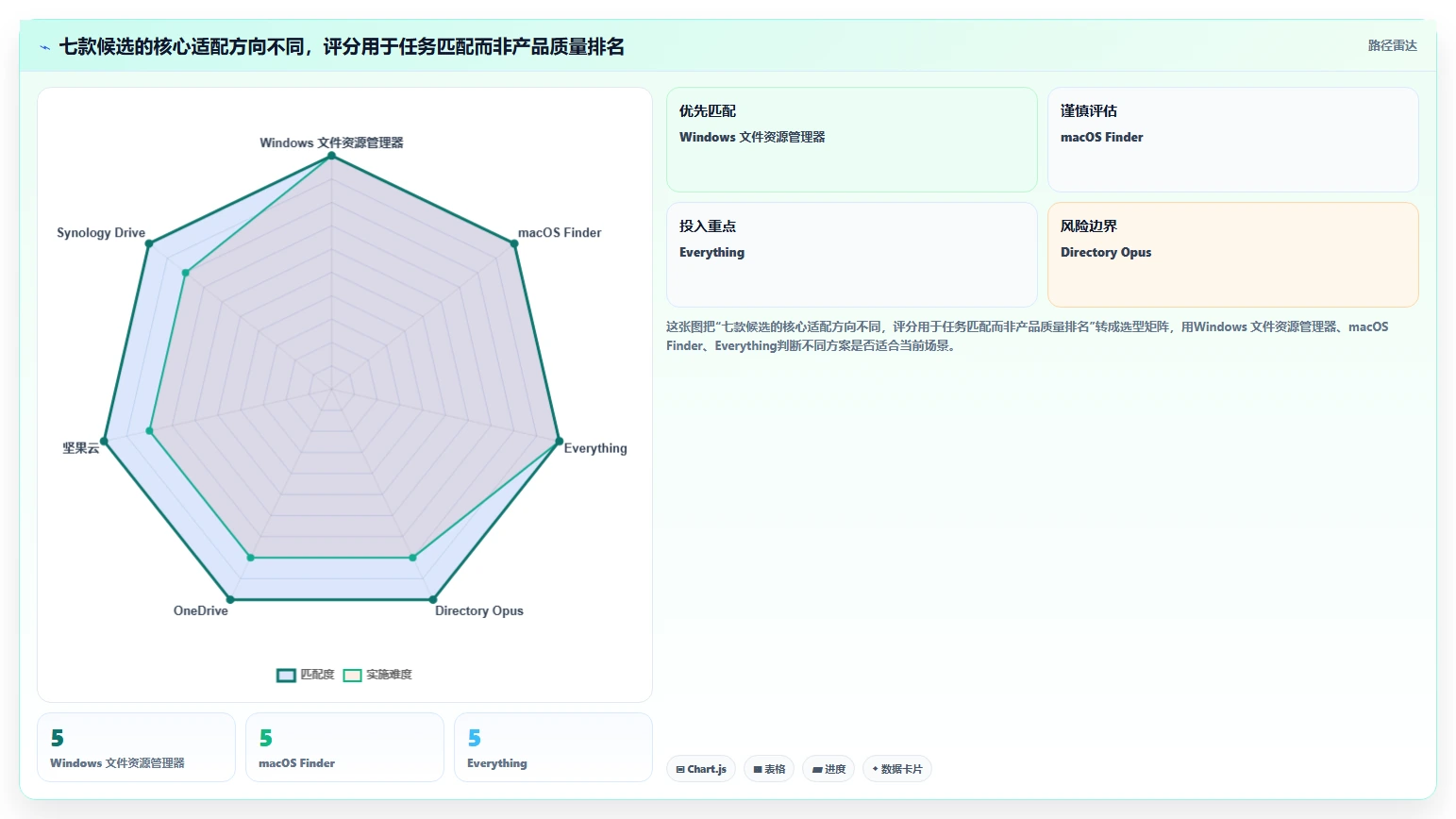Viewport: 1456px width, 819px height.
Task: Click the inner data point at 坚果云
Action: [x=149, y=431]
